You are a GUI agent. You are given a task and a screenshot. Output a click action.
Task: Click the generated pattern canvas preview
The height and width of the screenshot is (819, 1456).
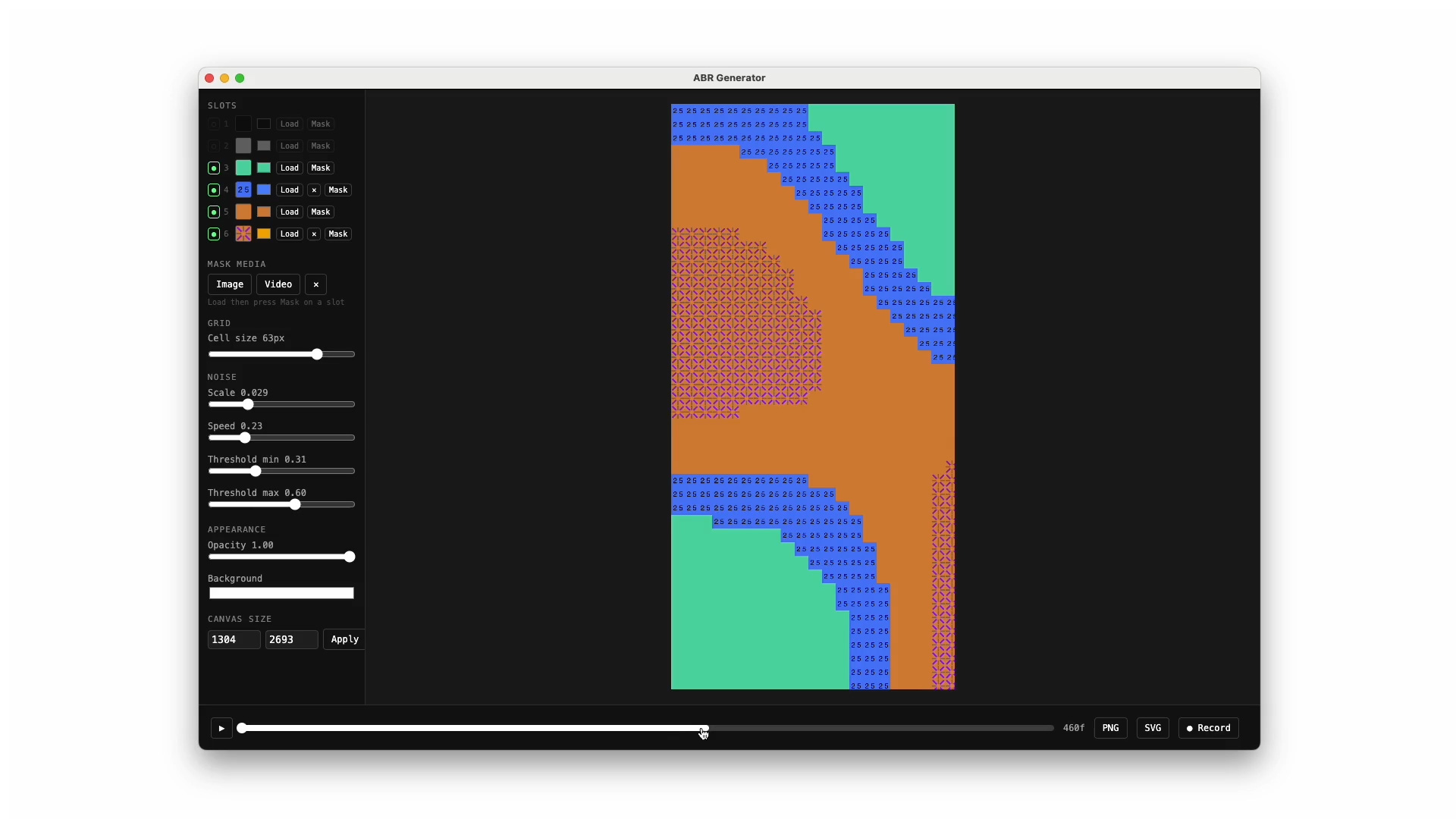coord(813,397)
